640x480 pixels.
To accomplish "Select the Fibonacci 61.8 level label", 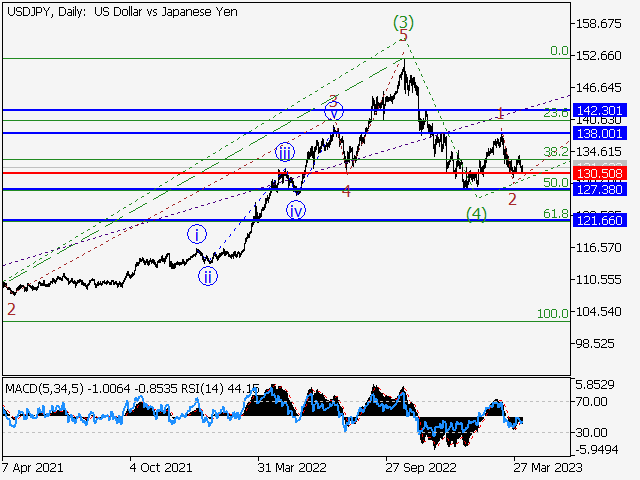I will (x=556, y=213).
